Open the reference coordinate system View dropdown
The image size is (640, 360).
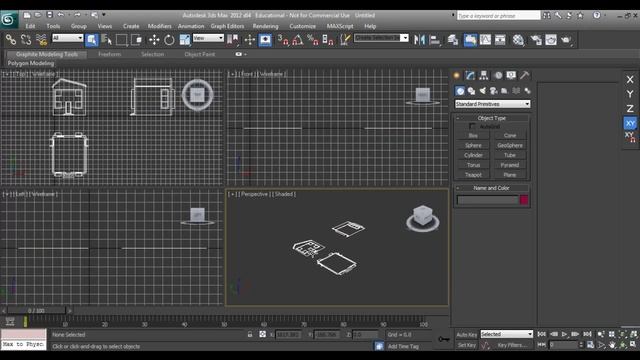(208, 38)
